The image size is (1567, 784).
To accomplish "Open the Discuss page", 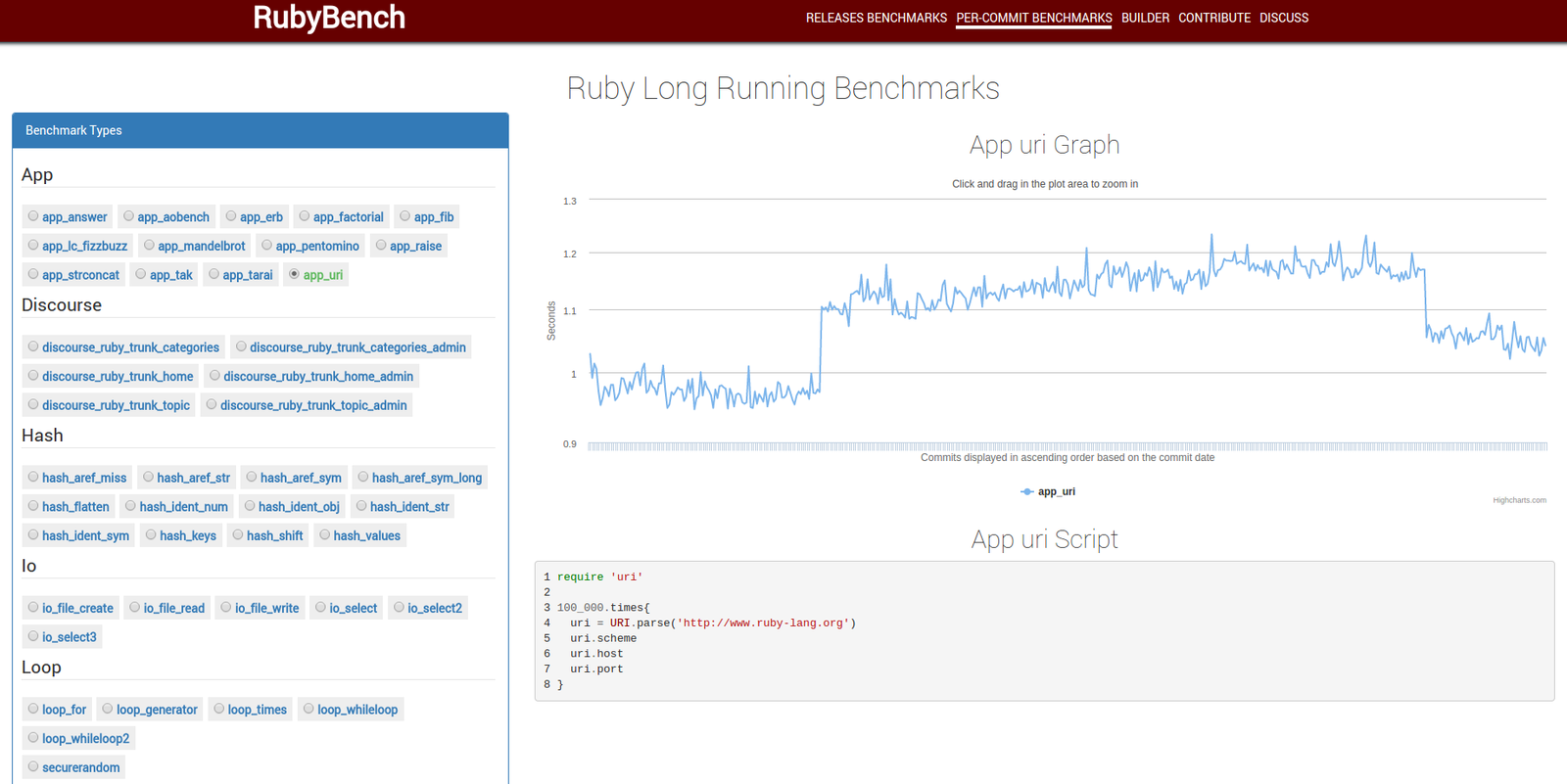I will (1284, 18).
